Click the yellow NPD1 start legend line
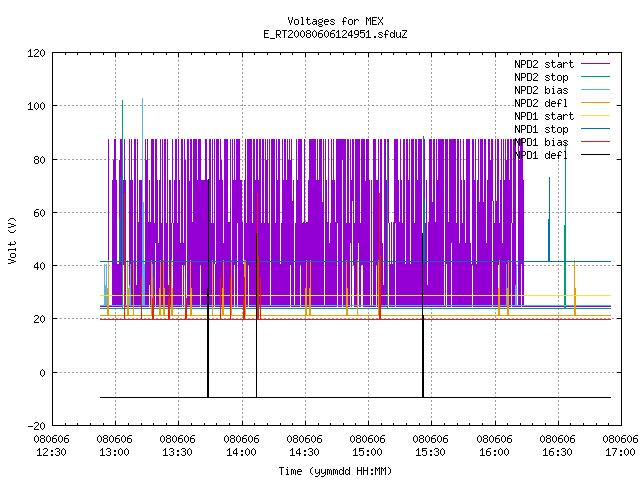The width and height of the screenshot is (640, 480). pyautogui.click(x=596, y=116)
